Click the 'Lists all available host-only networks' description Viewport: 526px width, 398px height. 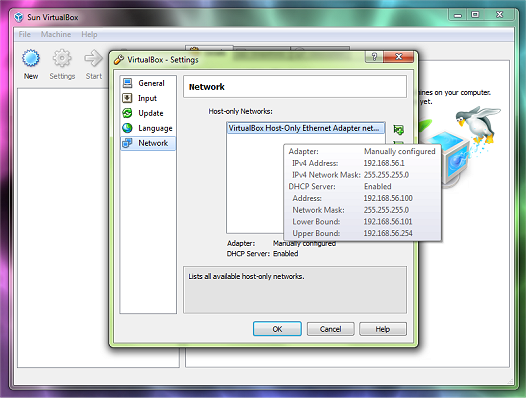point(246,277)
